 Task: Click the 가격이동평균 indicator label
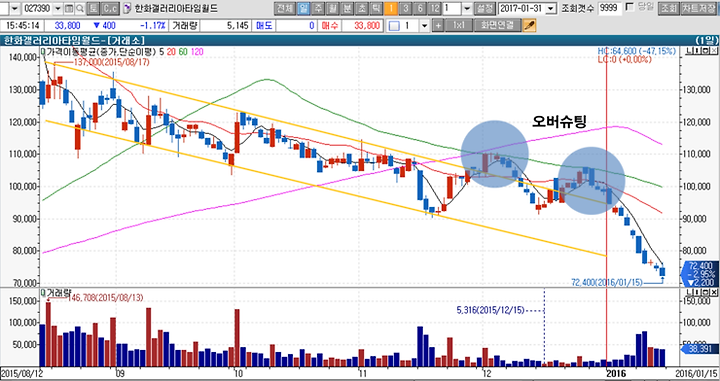tap(102, 51)
